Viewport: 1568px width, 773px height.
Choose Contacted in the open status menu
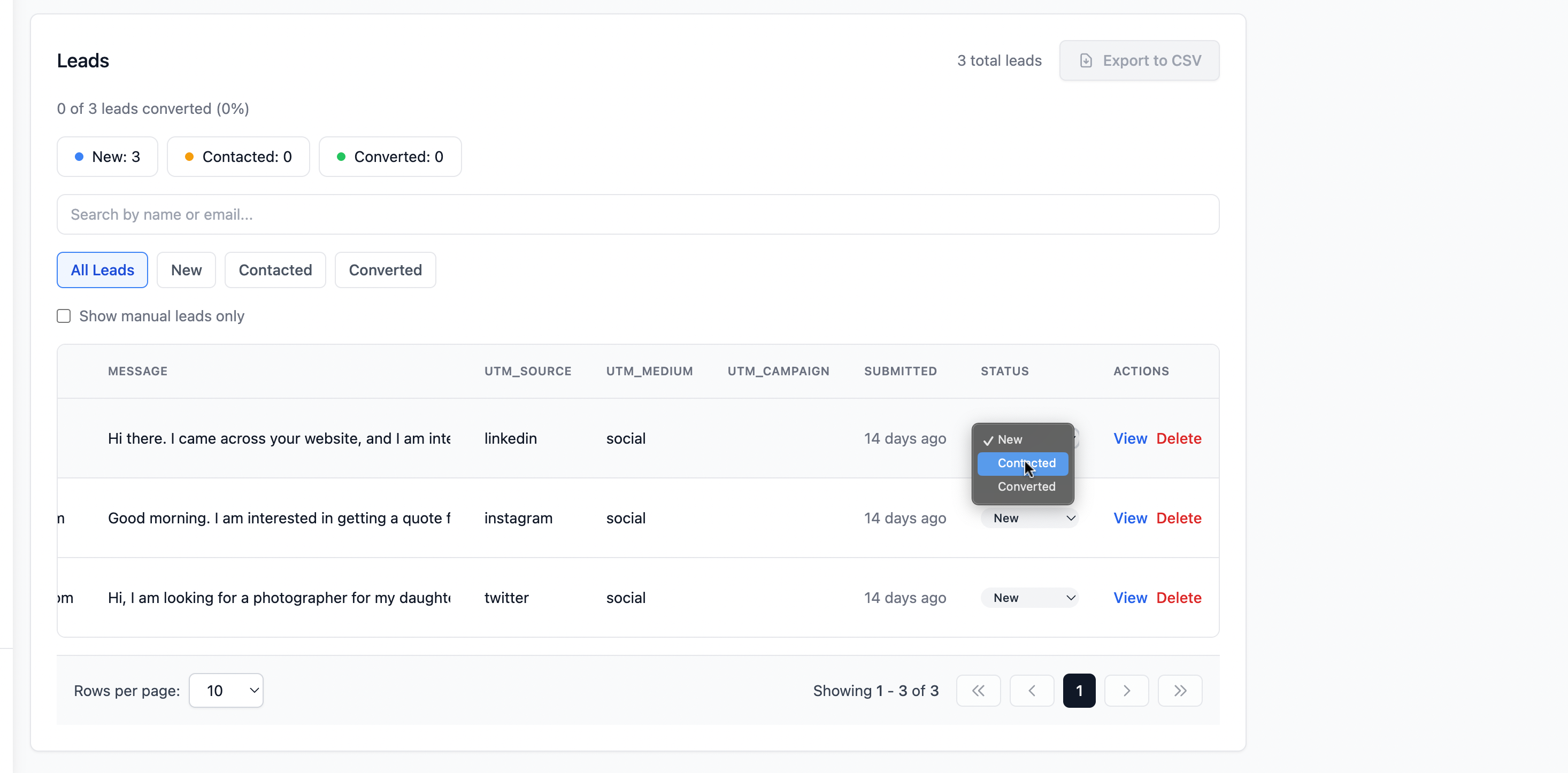click(x=1023, y=463)
